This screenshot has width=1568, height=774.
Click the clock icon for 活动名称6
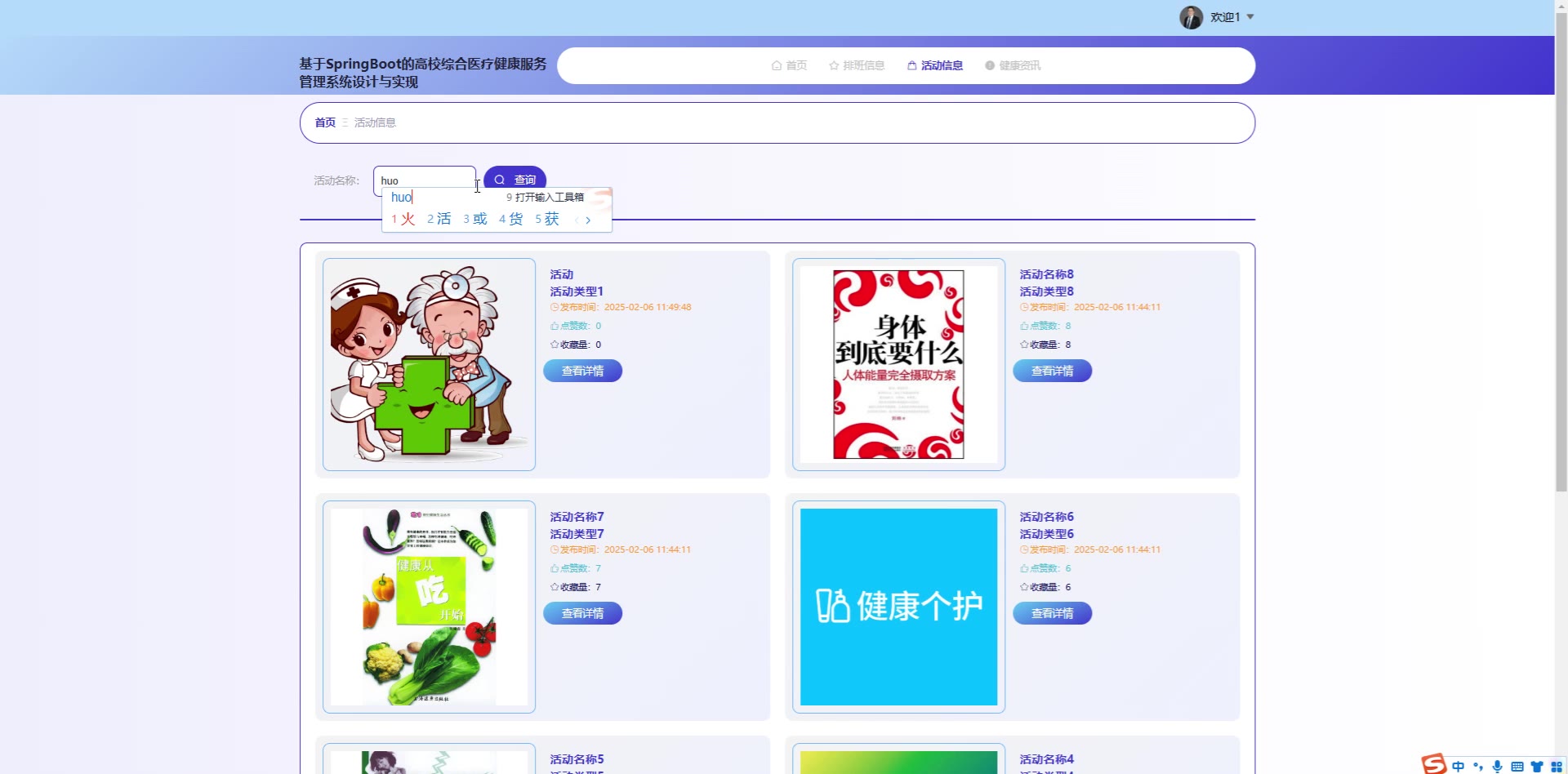(1024, 549)
